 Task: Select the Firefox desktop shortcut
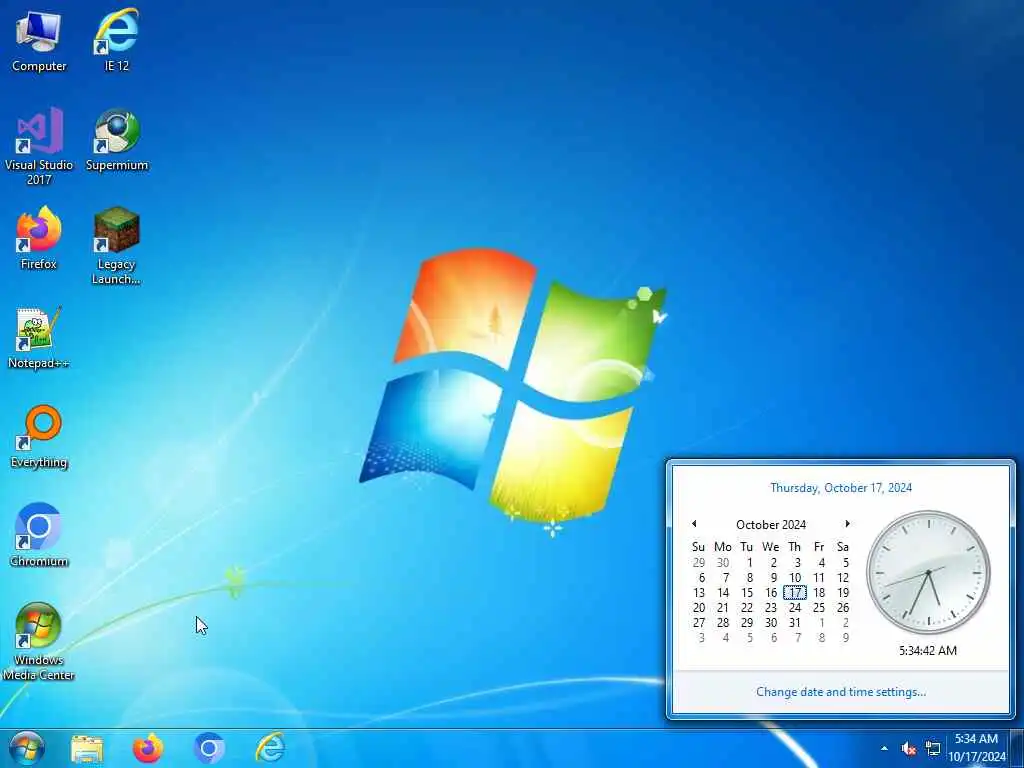coord(39,238)
